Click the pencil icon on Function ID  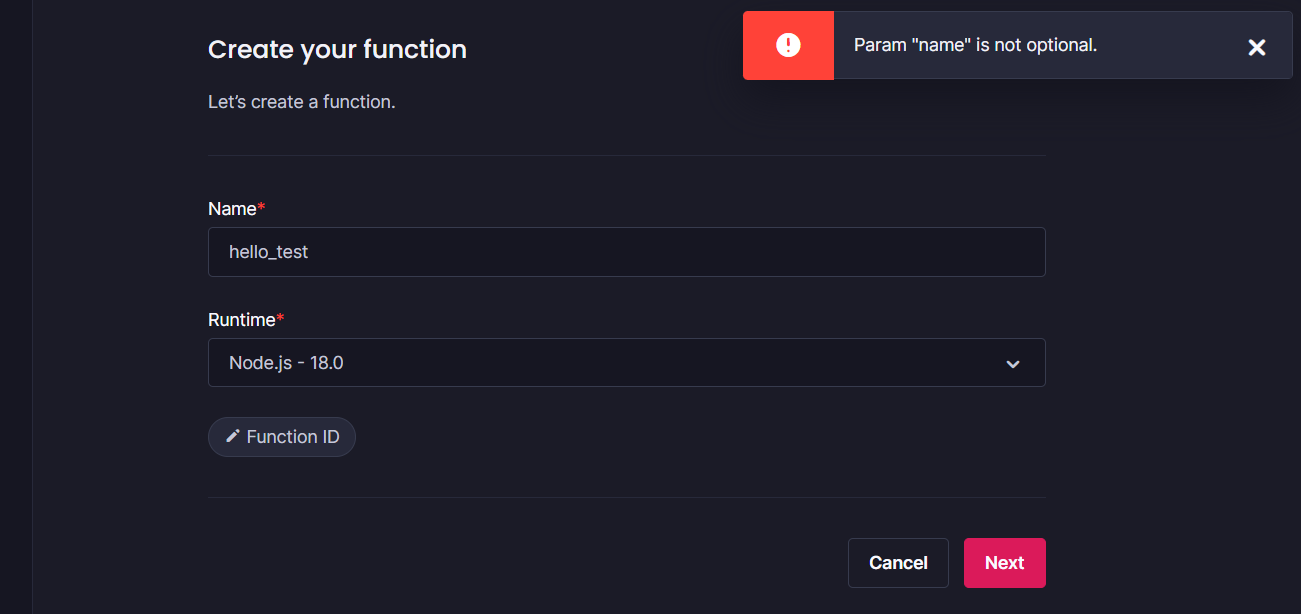(x=233, y=436)
